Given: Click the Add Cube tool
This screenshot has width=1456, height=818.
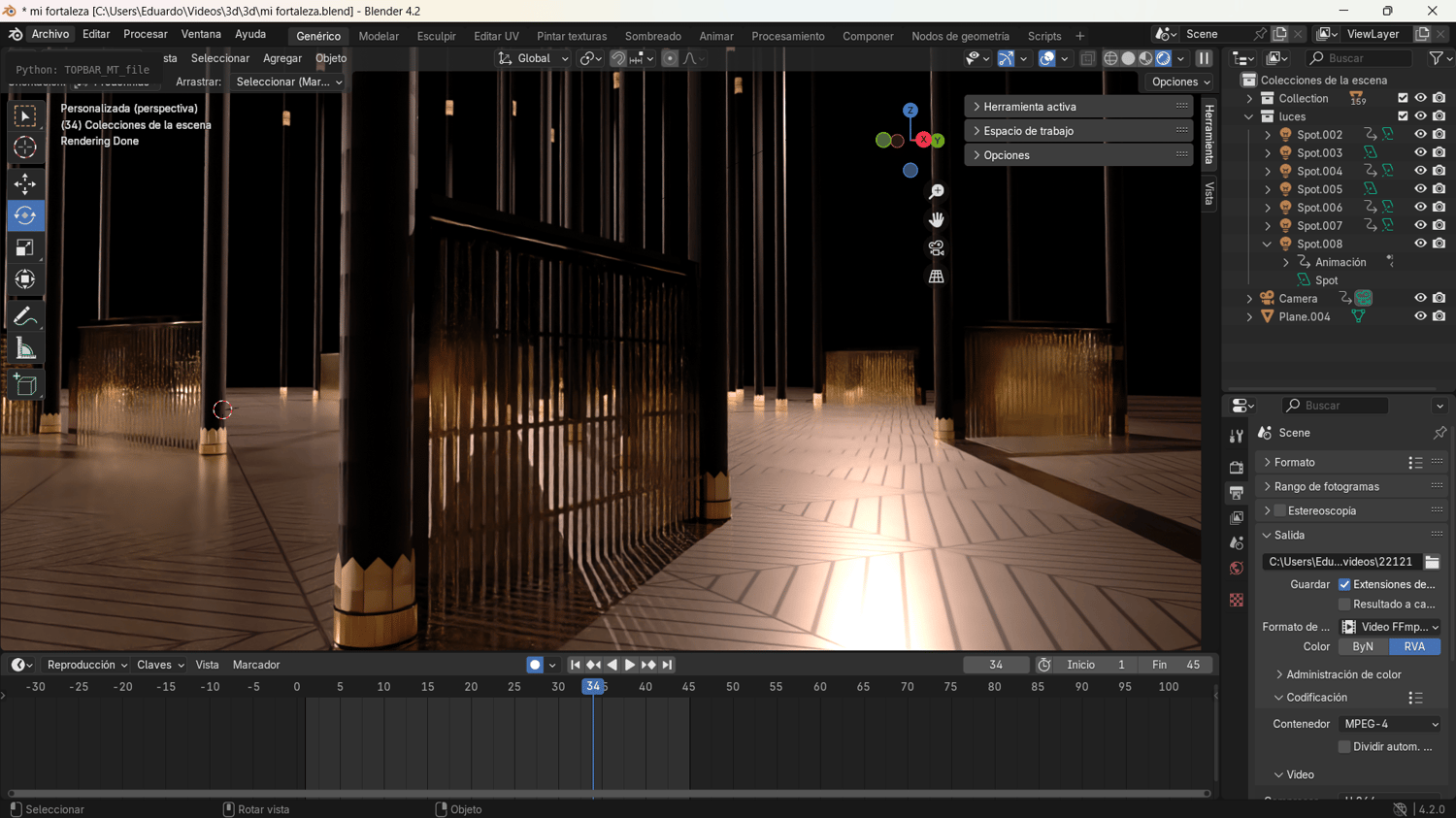Looking at the screenshot, I should [25, 385].
